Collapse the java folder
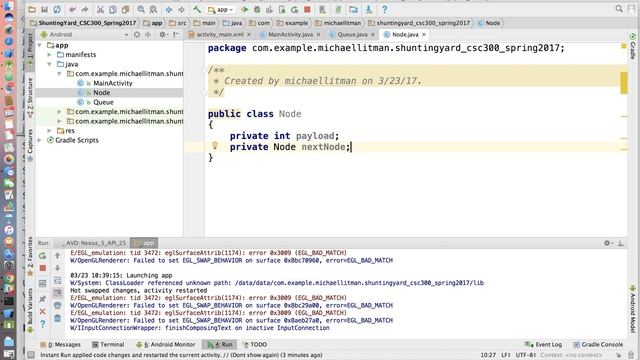This screenshot has width=640, height=360. pos(49,64)
